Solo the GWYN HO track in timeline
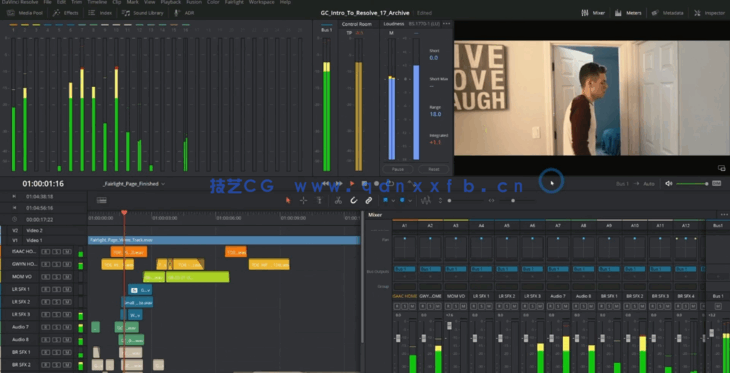Viewport: 730px width, 373px height. coord(56,264)
